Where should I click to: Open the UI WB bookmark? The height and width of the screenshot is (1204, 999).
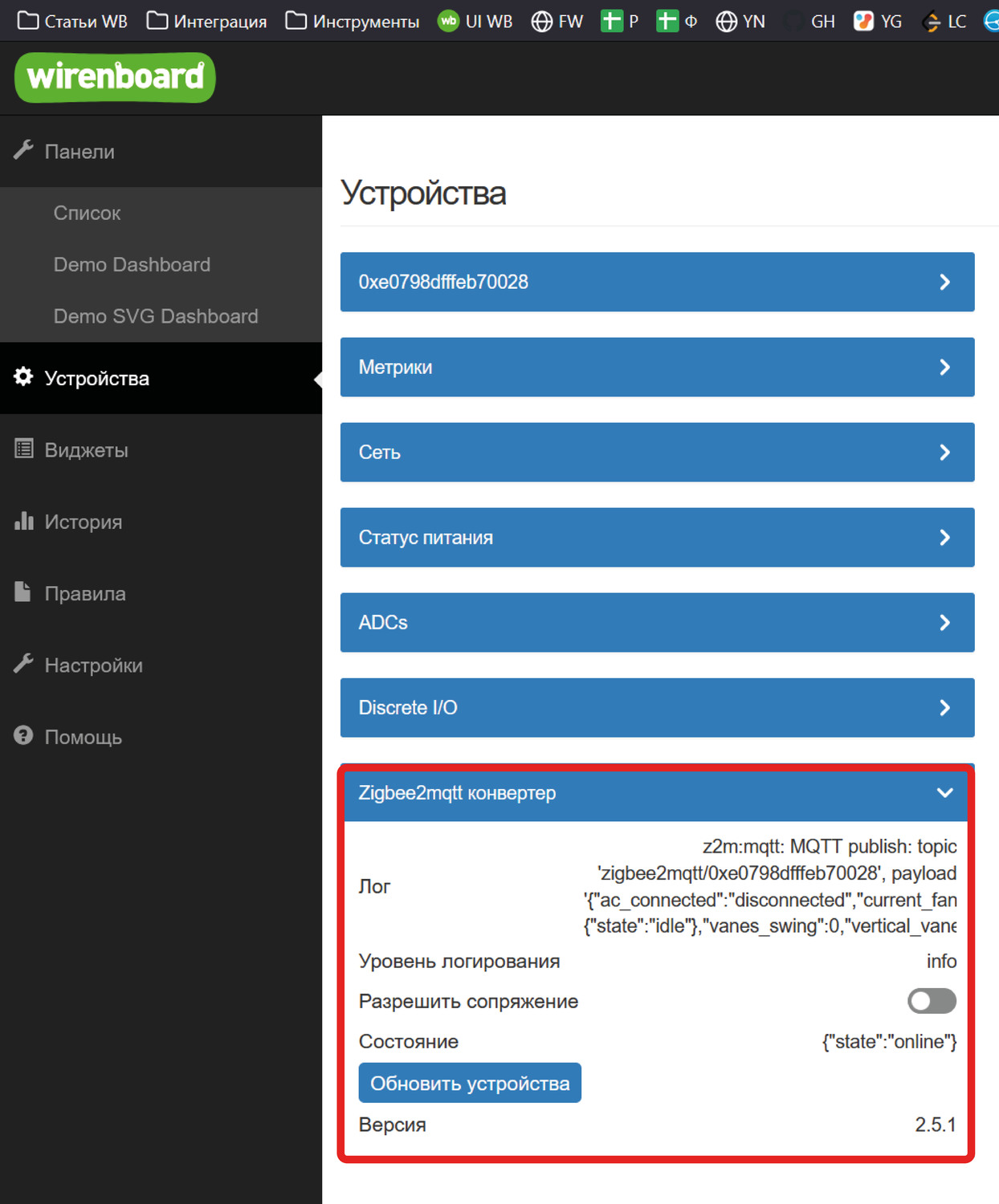[475, 22]
